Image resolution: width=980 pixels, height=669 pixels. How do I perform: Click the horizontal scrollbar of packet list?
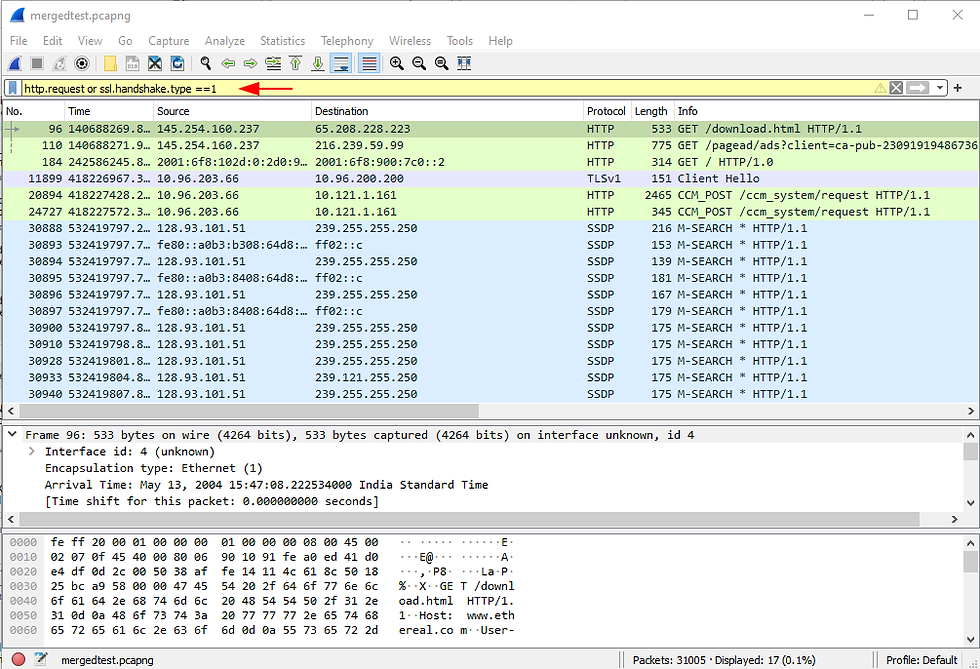coord(248,411)
